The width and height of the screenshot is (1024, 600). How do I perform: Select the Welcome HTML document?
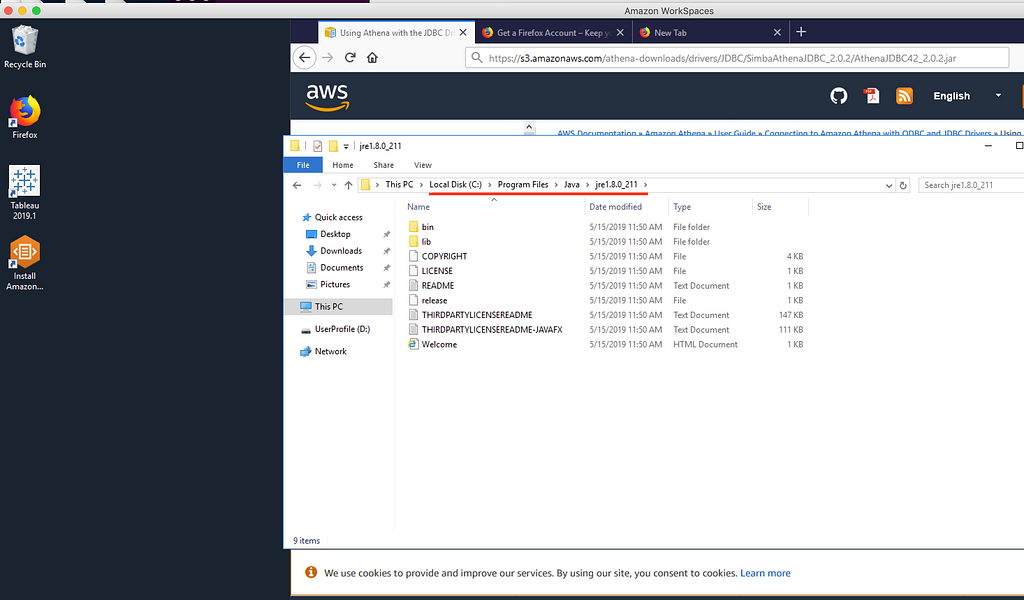tap(439, 345)
